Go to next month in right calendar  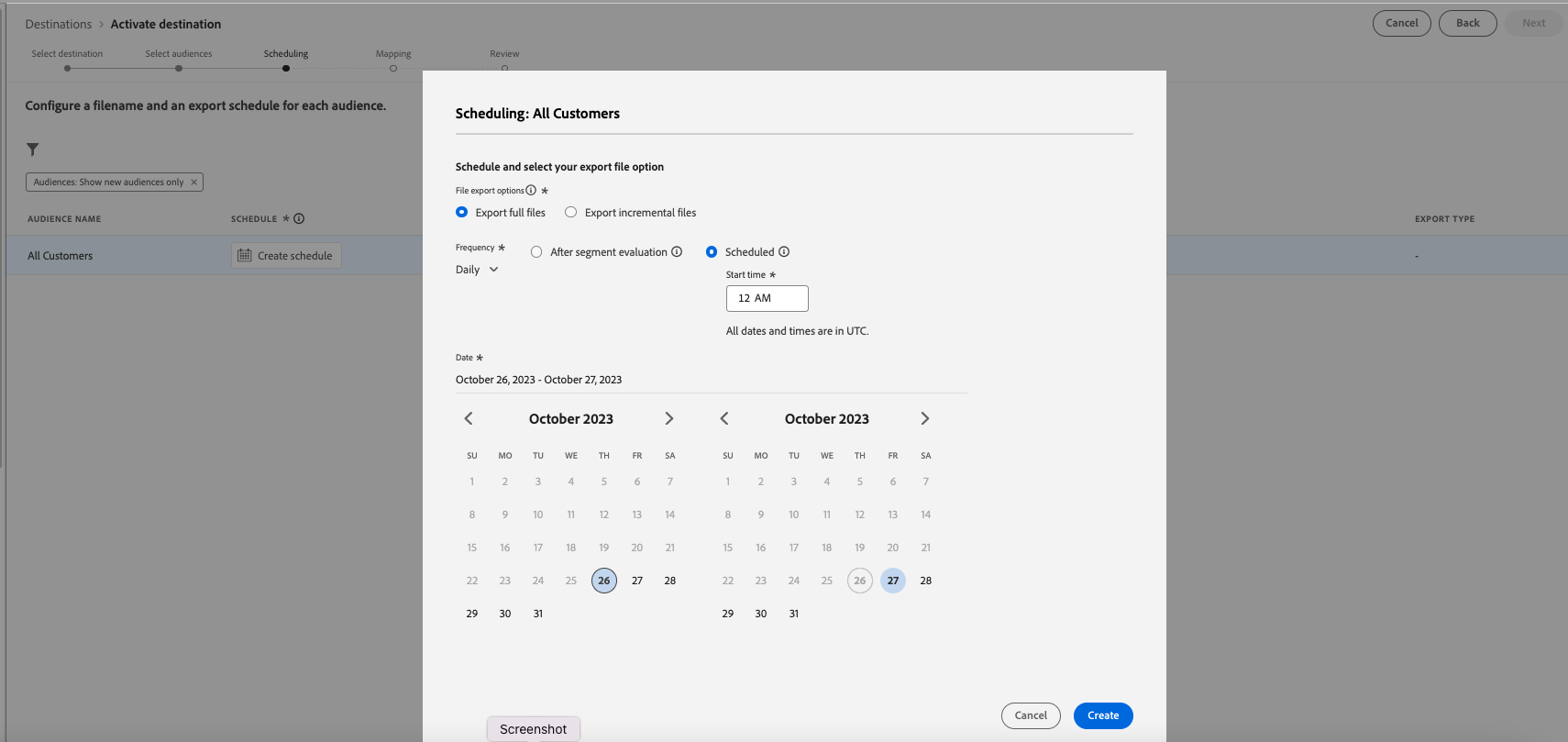click(x=925, y=418)
